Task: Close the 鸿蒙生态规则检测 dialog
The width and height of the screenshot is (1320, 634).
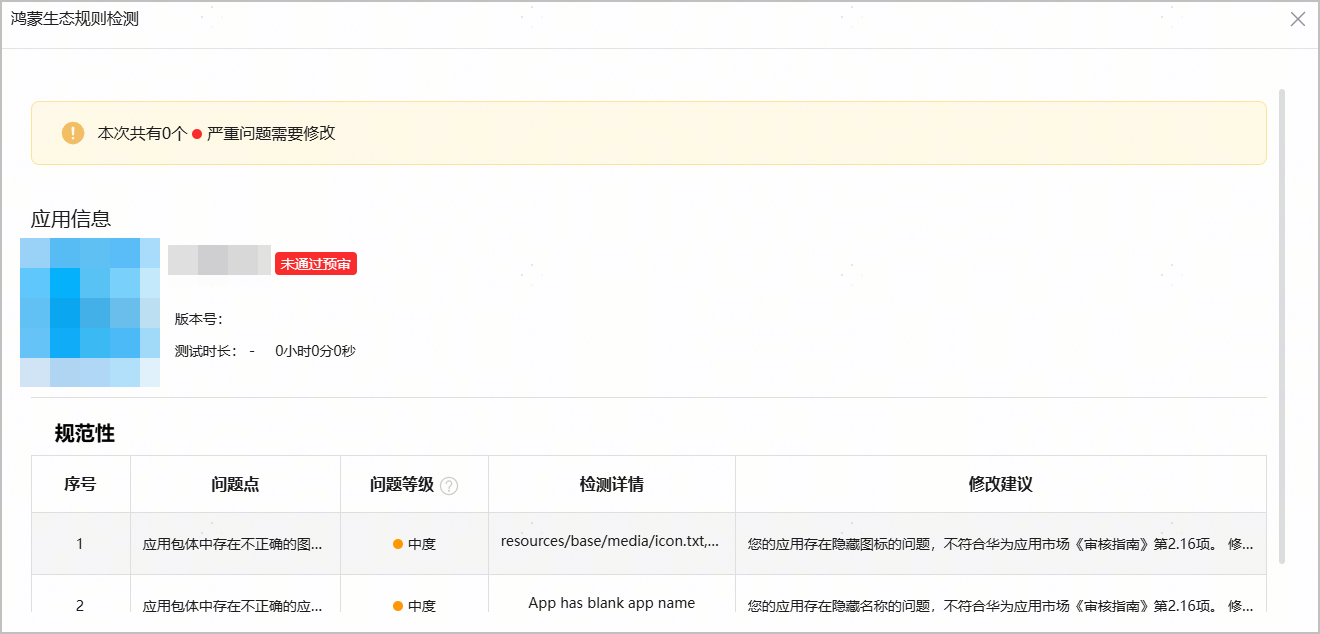Action: point(1298,19)
